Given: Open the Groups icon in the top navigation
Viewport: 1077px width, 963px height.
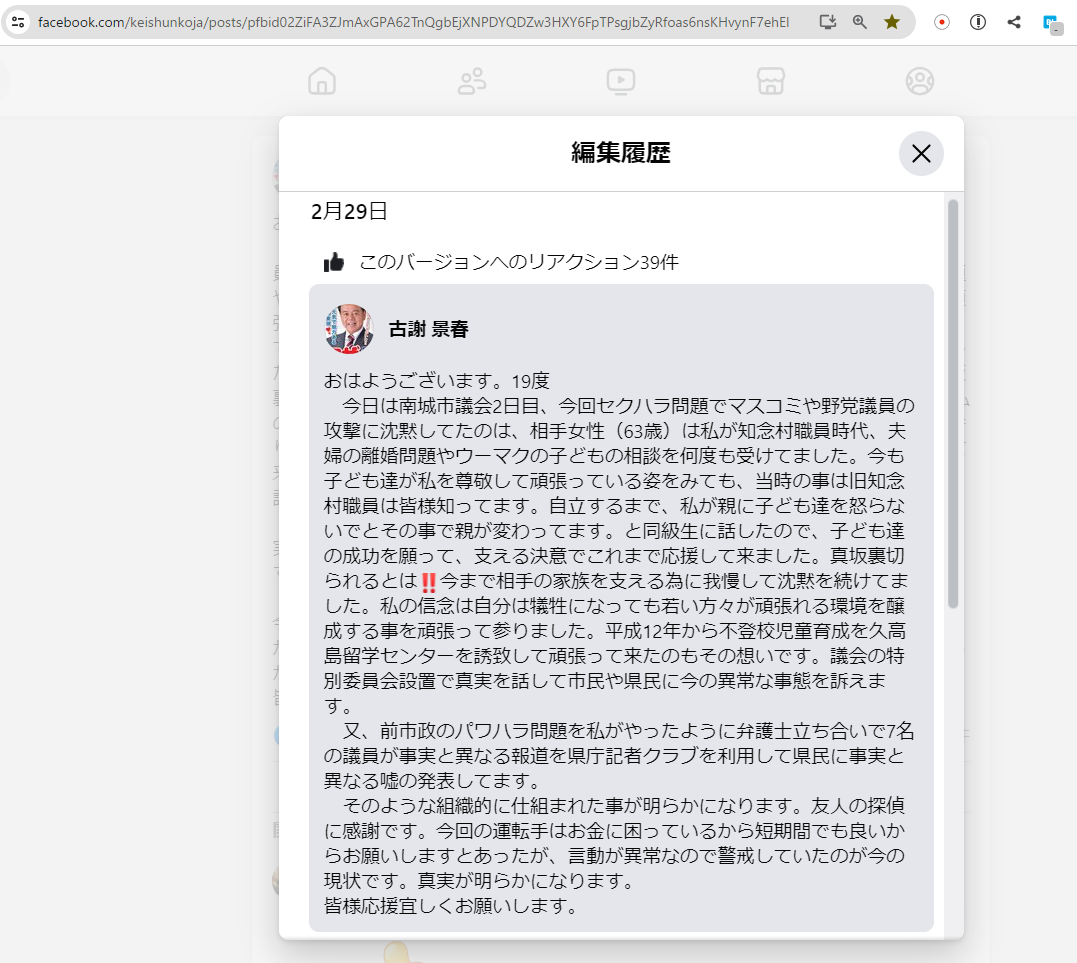Looking at the screenshot, I should point(919,81).
